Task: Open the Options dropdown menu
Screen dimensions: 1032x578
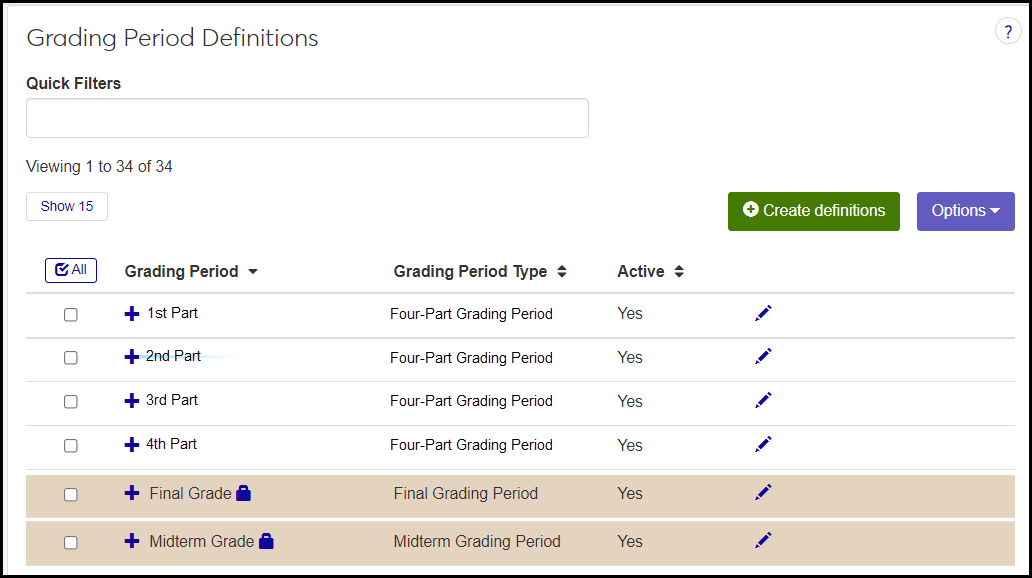Action: [965, 211]
